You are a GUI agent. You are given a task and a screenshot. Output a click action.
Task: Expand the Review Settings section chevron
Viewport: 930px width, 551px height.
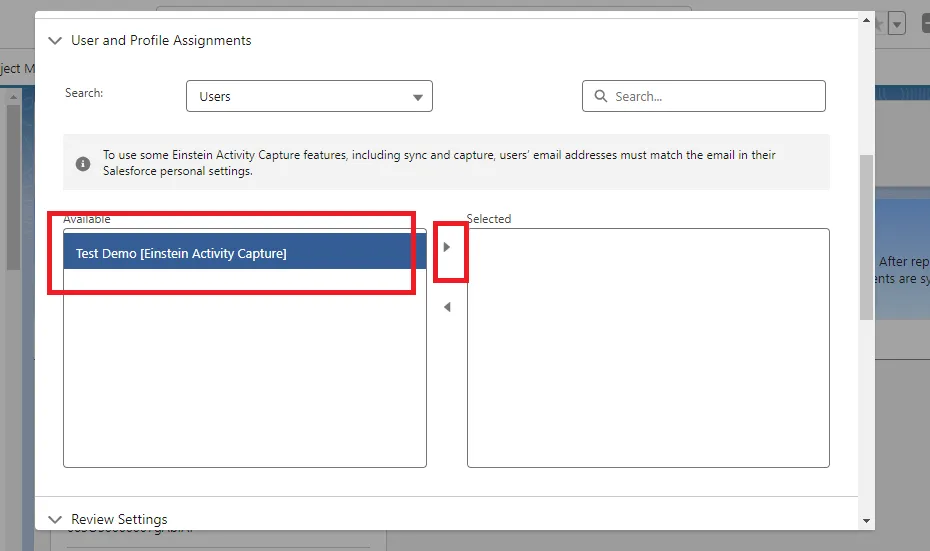[56, 519]
